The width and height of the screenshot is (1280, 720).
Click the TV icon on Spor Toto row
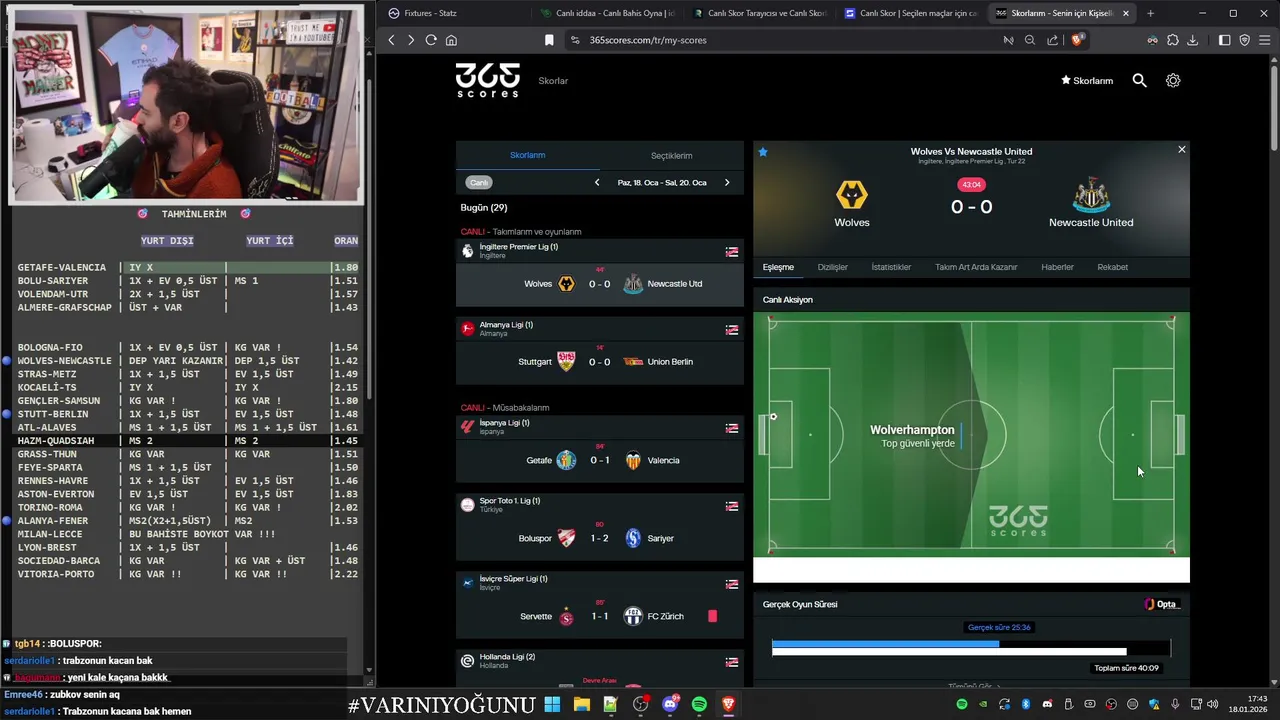point(732,506)
